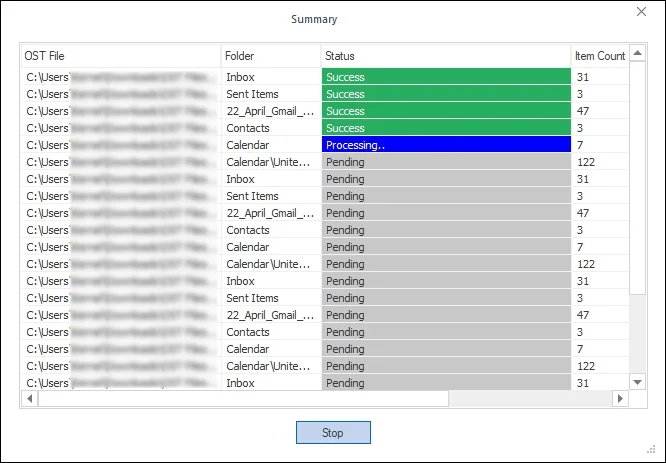The height and width of the screenshot is (463, 666).
Task: Click the horizontal scrollbar right arrow
Action: pyautogui.click(x=620, y=398)
